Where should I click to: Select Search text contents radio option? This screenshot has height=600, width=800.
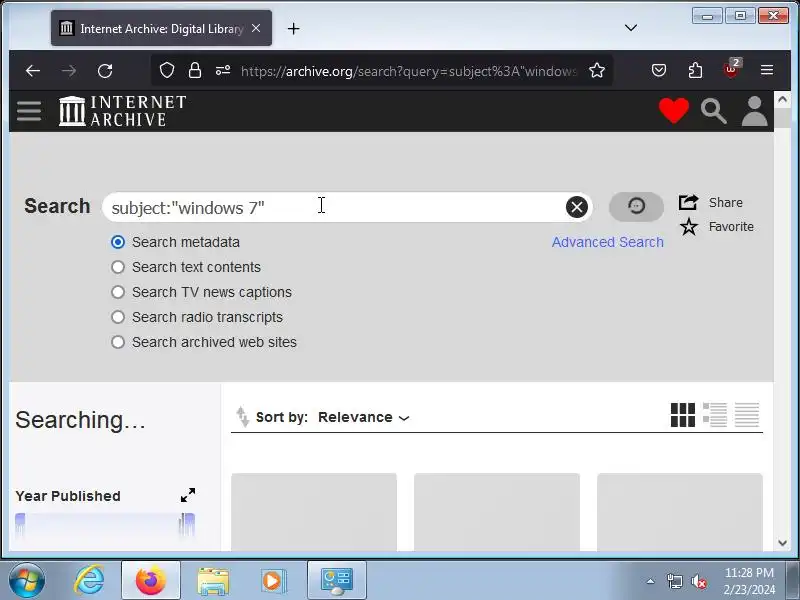pyautogui.click(x=118, y=267)
